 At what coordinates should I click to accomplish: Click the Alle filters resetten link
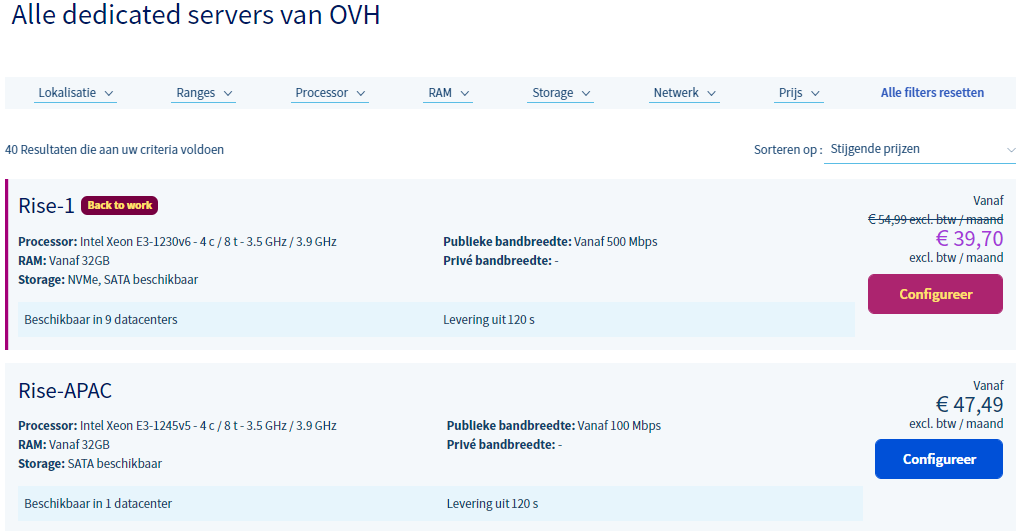(932, 93)
